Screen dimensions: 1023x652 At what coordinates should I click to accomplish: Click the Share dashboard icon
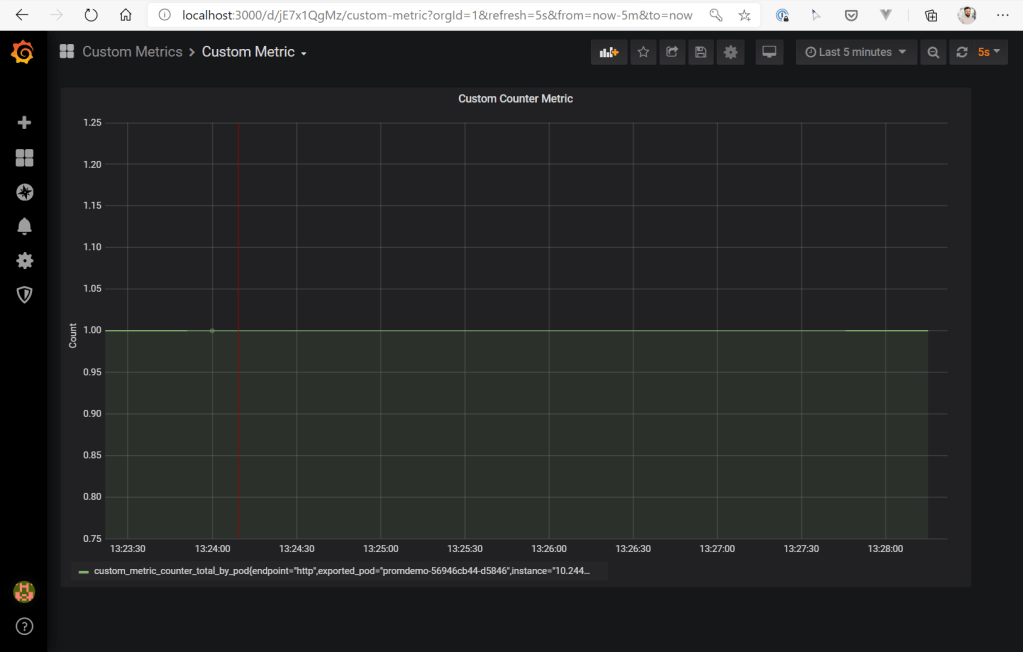(x=672, y=52)
